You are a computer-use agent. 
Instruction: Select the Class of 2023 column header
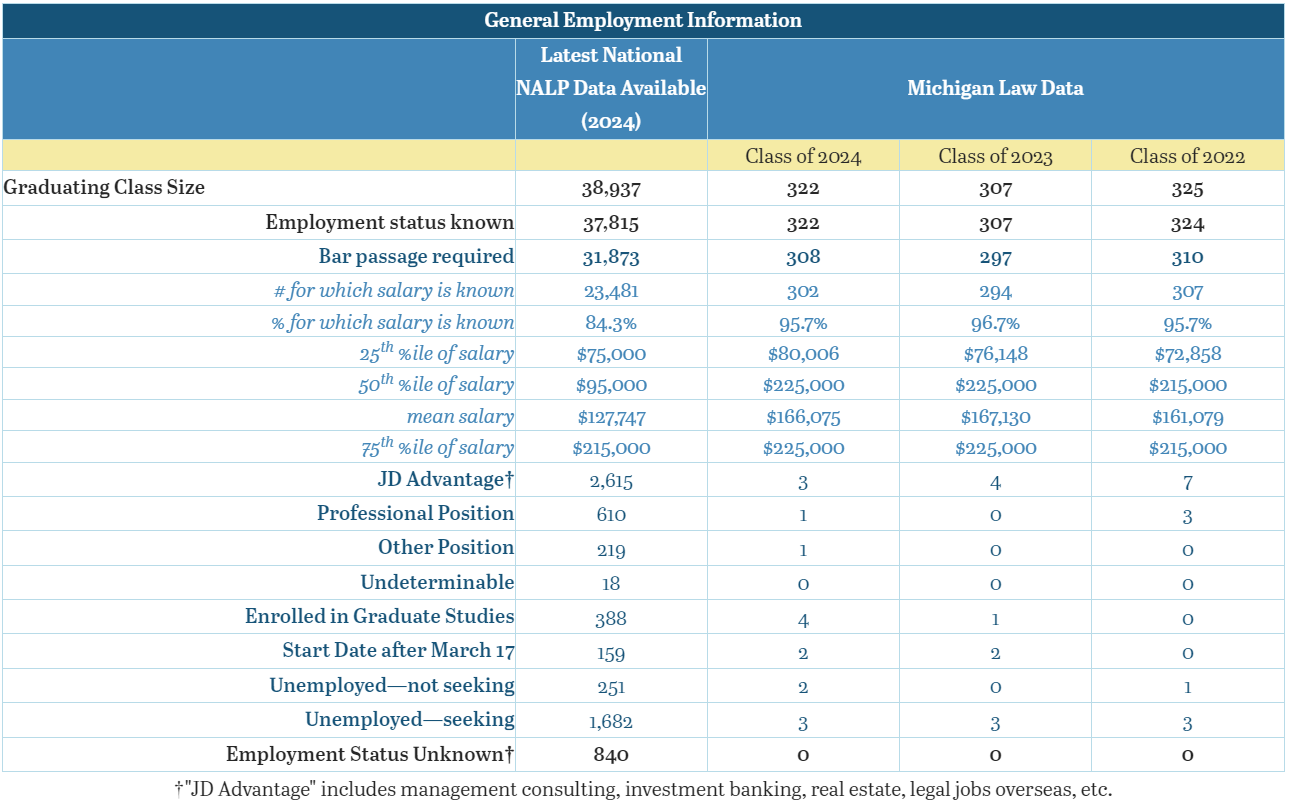pos(995,156)
